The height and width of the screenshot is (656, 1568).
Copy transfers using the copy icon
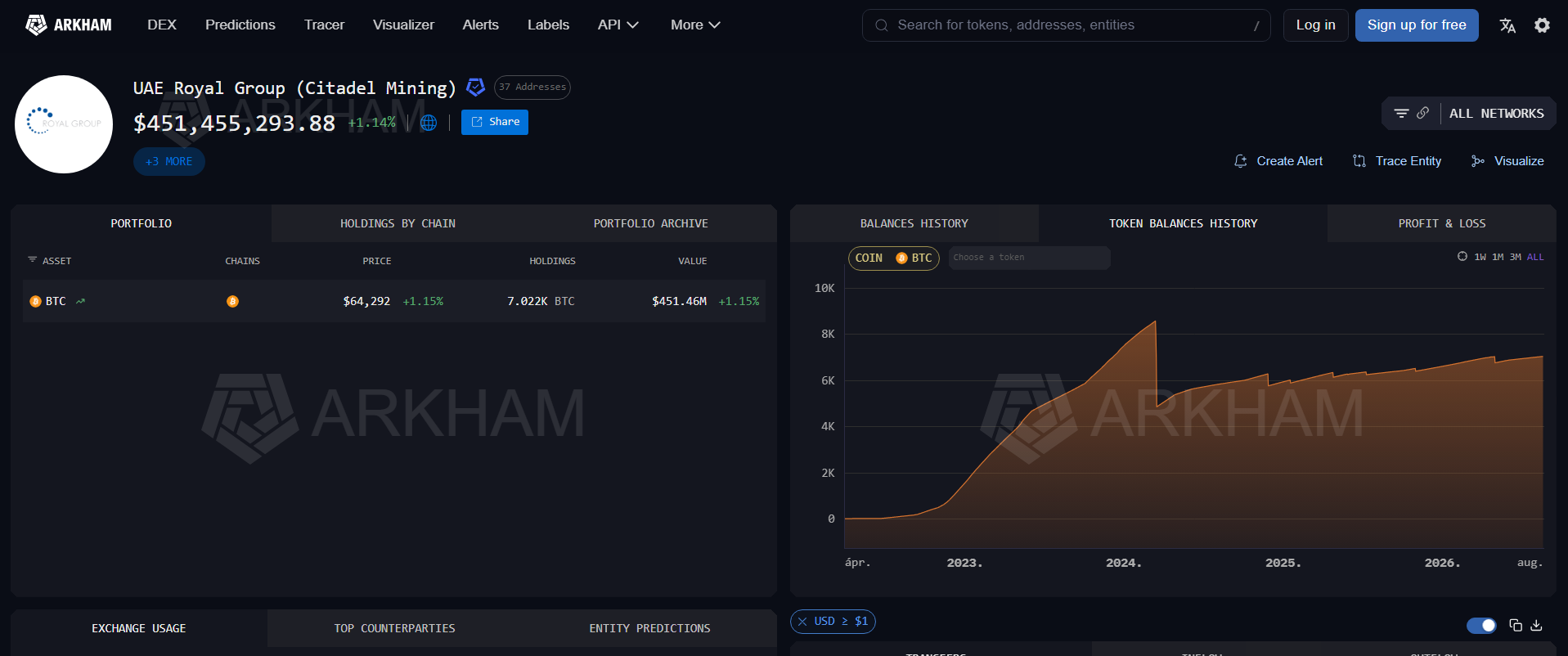(1516, 625)
